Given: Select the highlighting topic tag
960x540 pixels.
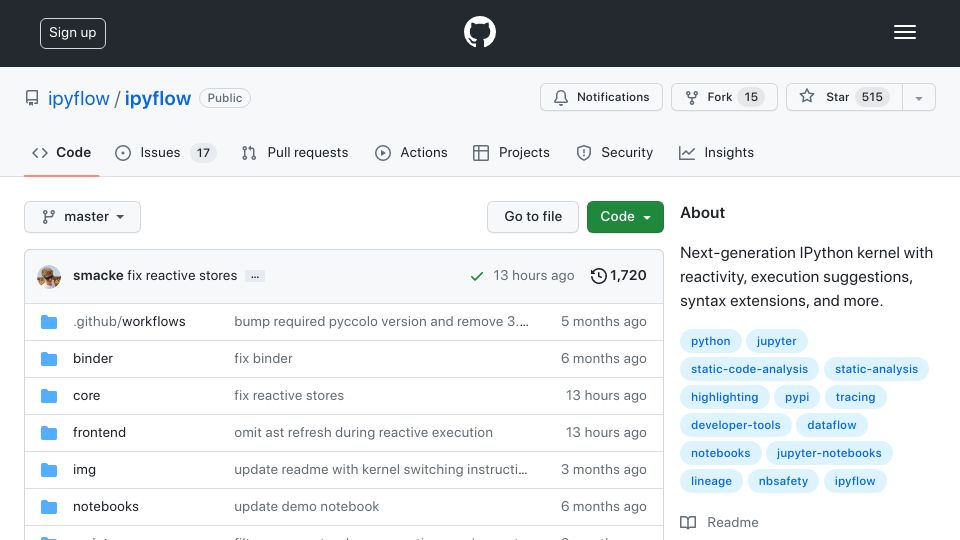Looking at the screenshot, I should click(724, 397).
